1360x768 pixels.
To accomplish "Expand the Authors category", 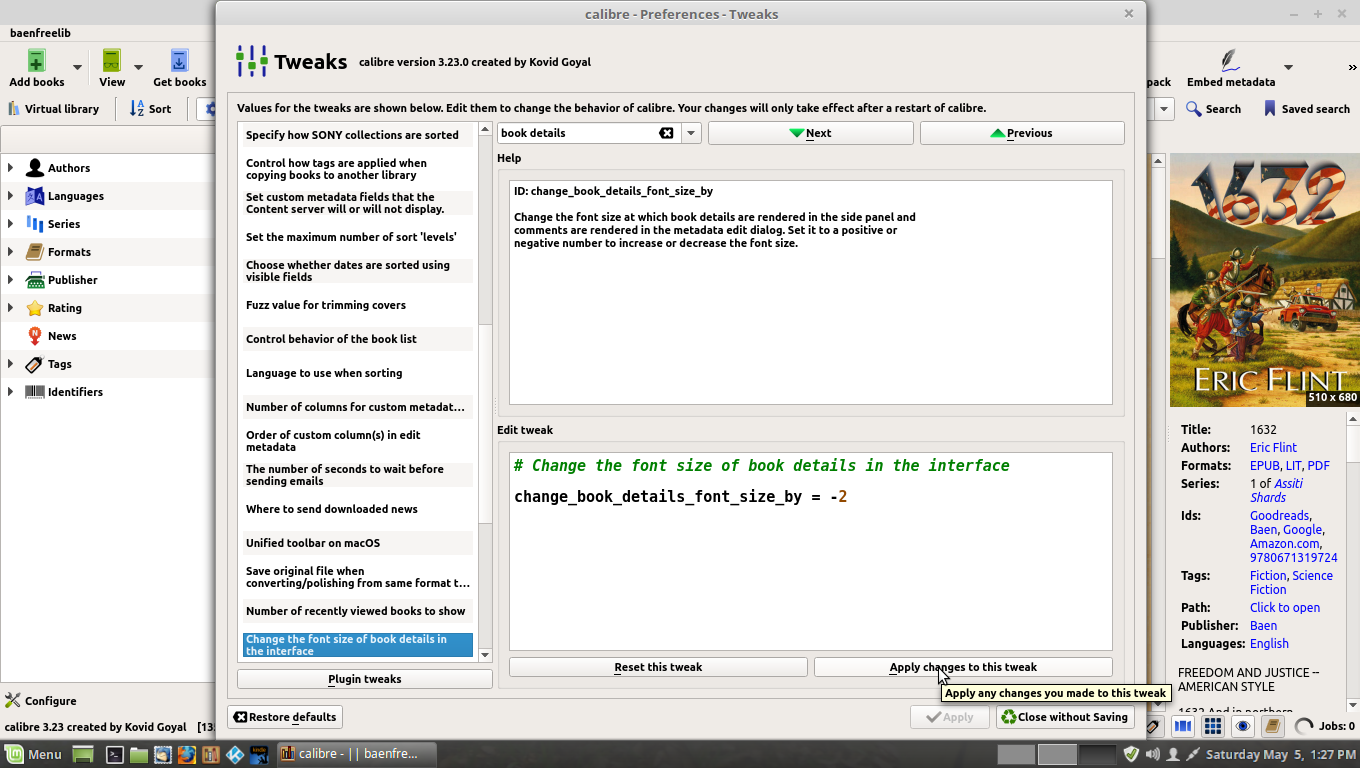I will (11, 168).
